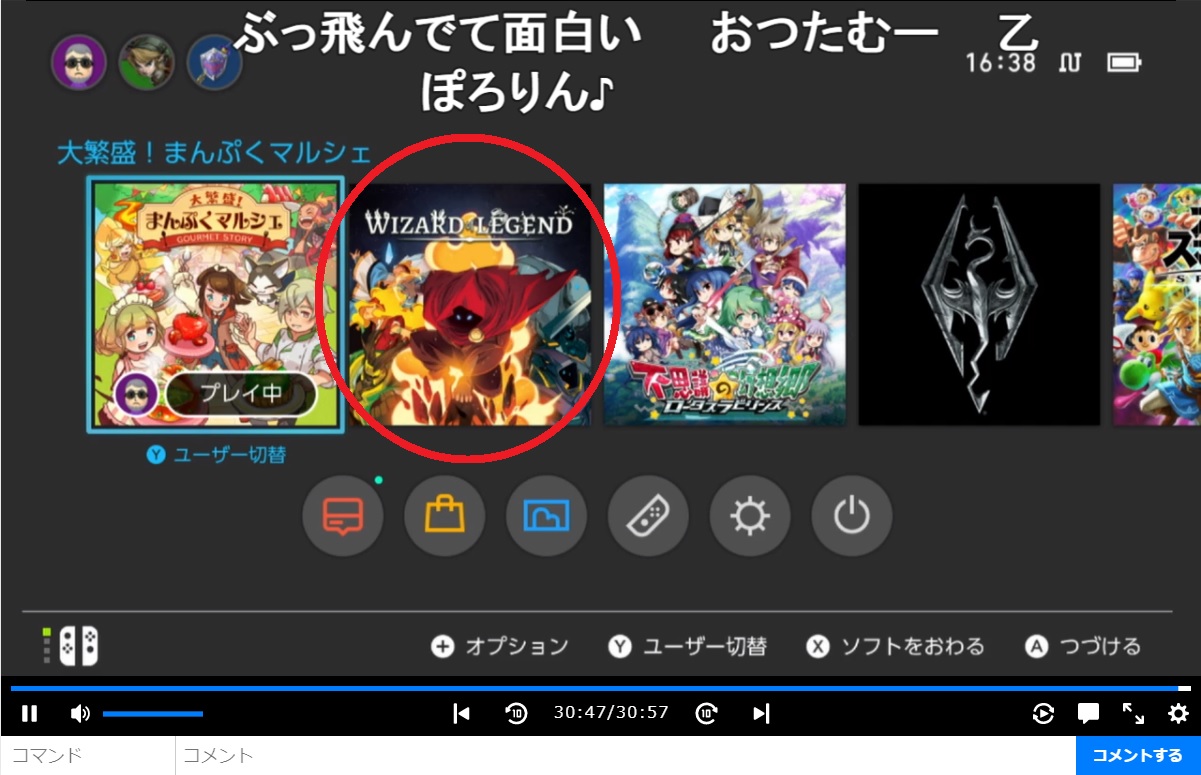Click the コメントする button
Screen dimensions: 1201x775
click(1138, 755)
